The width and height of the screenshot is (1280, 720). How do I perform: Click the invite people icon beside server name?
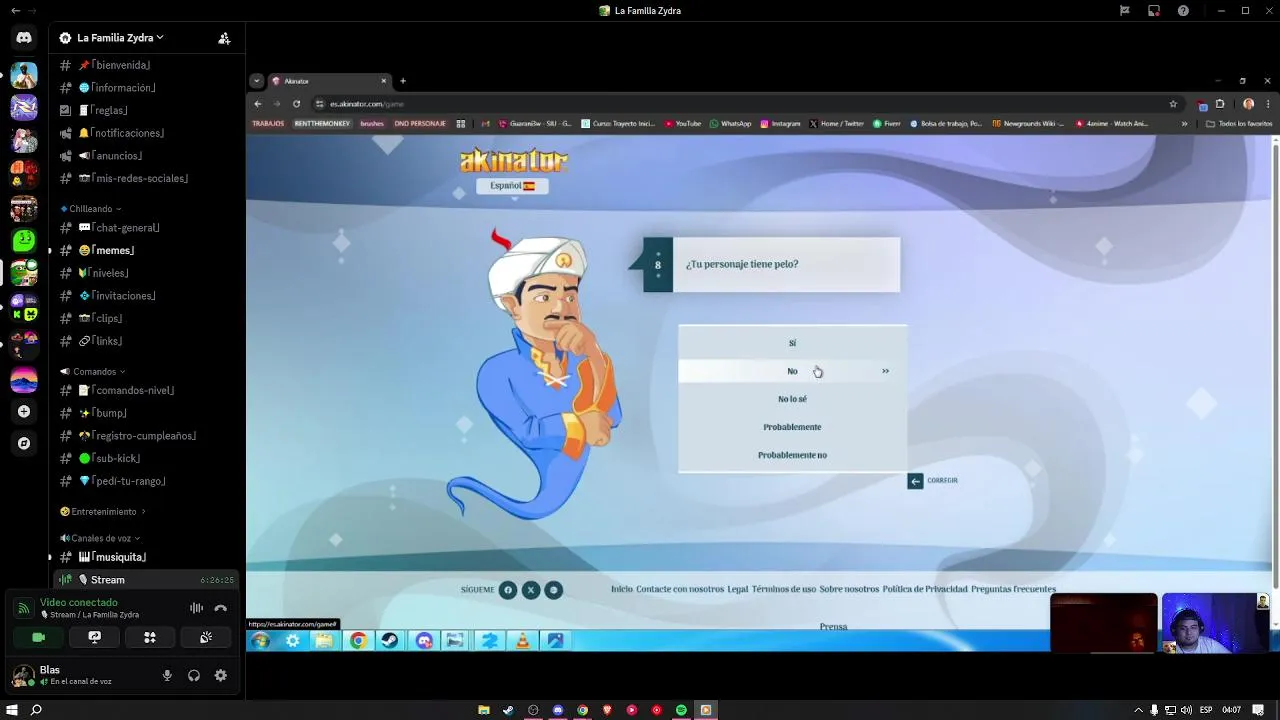[224, 38]
